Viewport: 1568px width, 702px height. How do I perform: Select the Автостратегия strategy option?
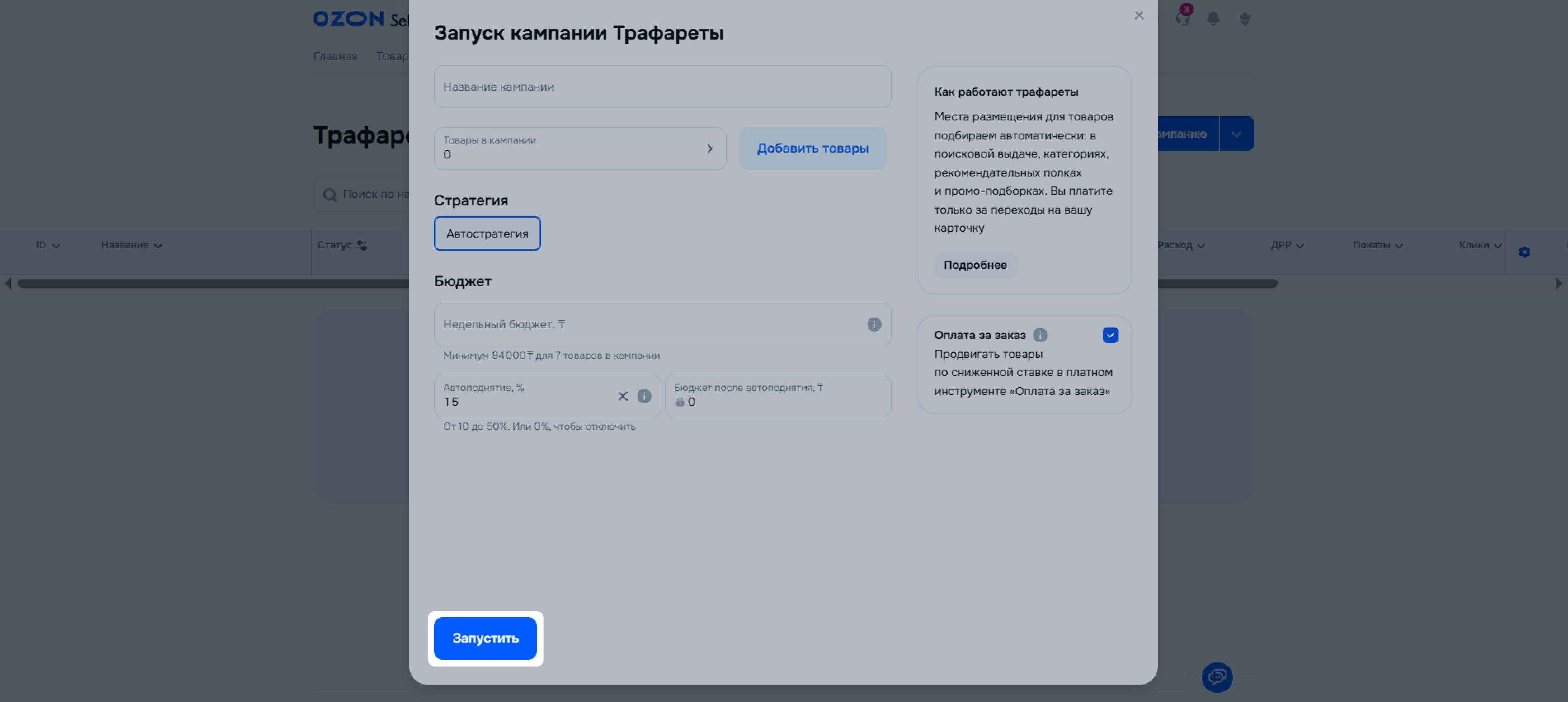coord(487,233)
